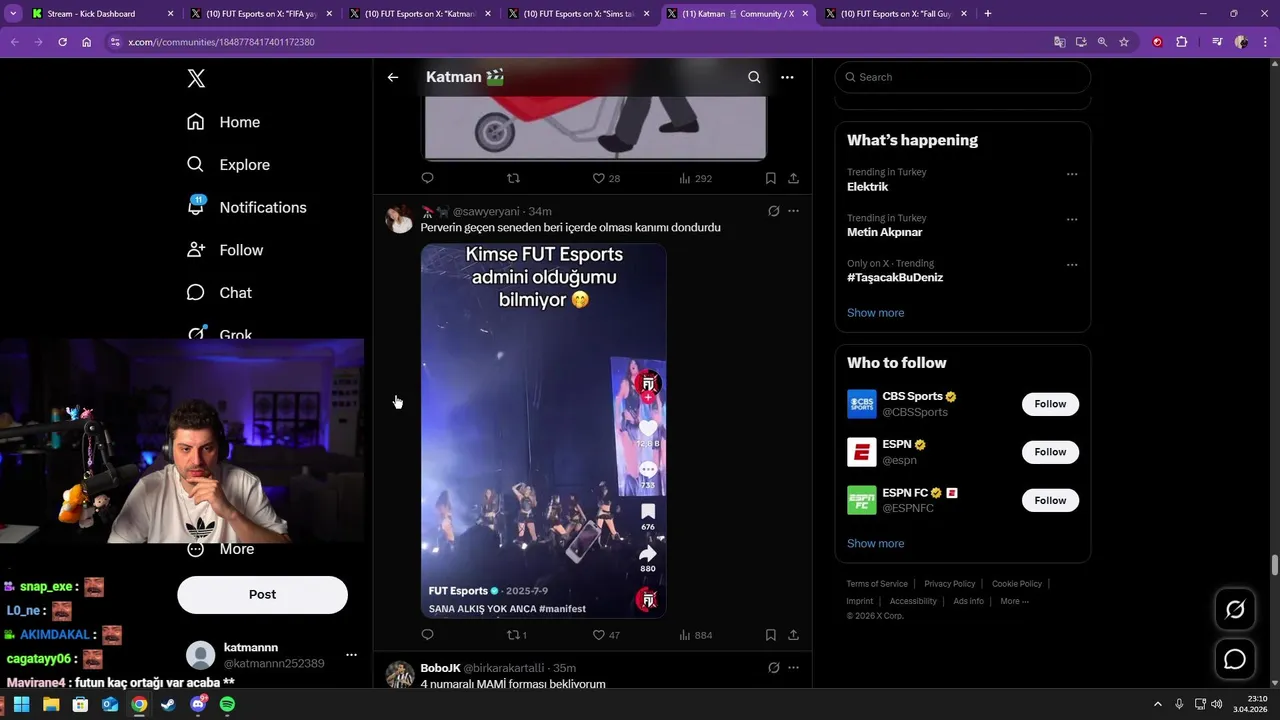This screenshot has height=720, width=1280.
Task: Reply to the wheelbarrow image post
Action: click(x=427, y=178)
